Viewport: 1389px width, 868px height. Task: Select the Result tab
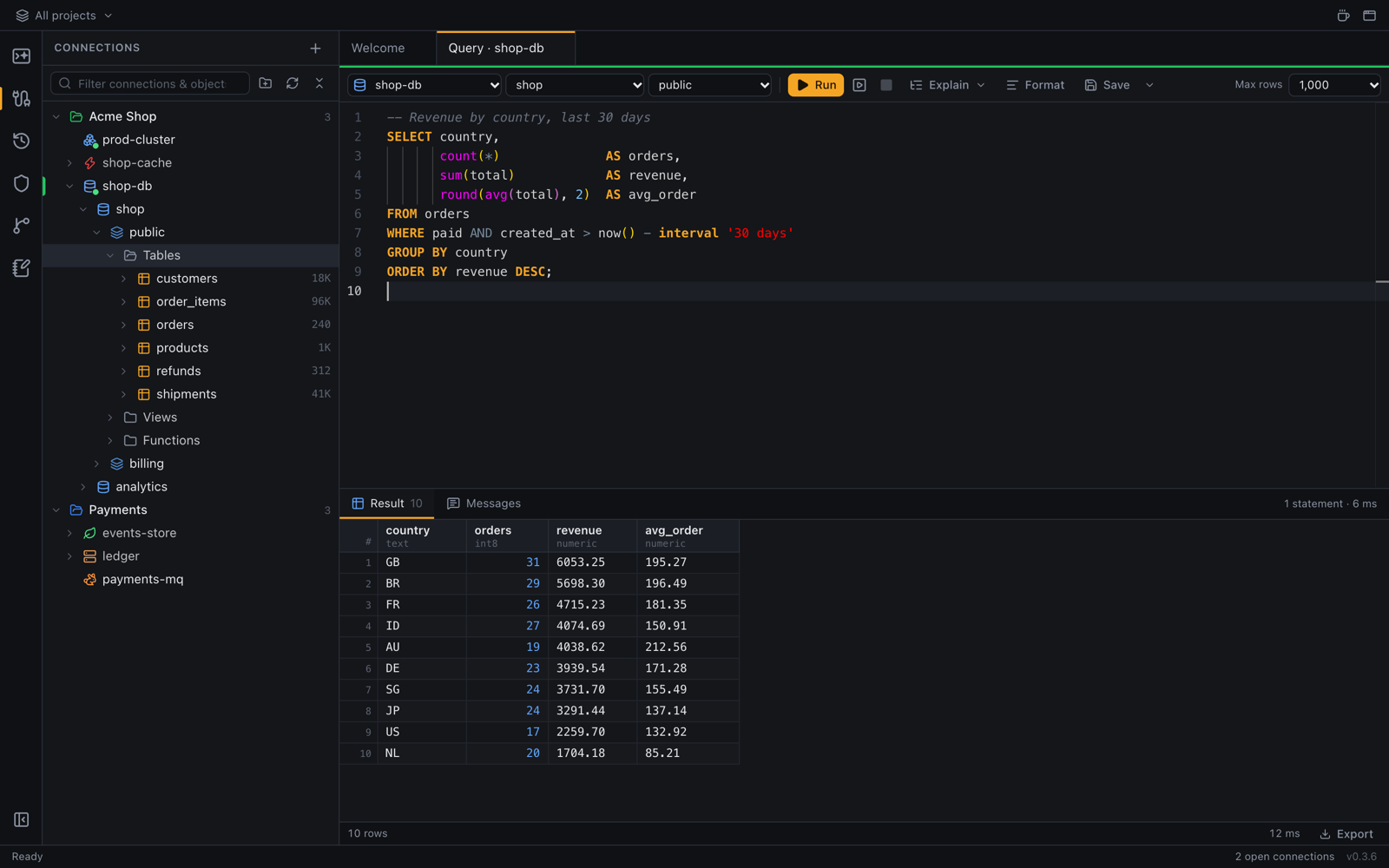[387, 503]
